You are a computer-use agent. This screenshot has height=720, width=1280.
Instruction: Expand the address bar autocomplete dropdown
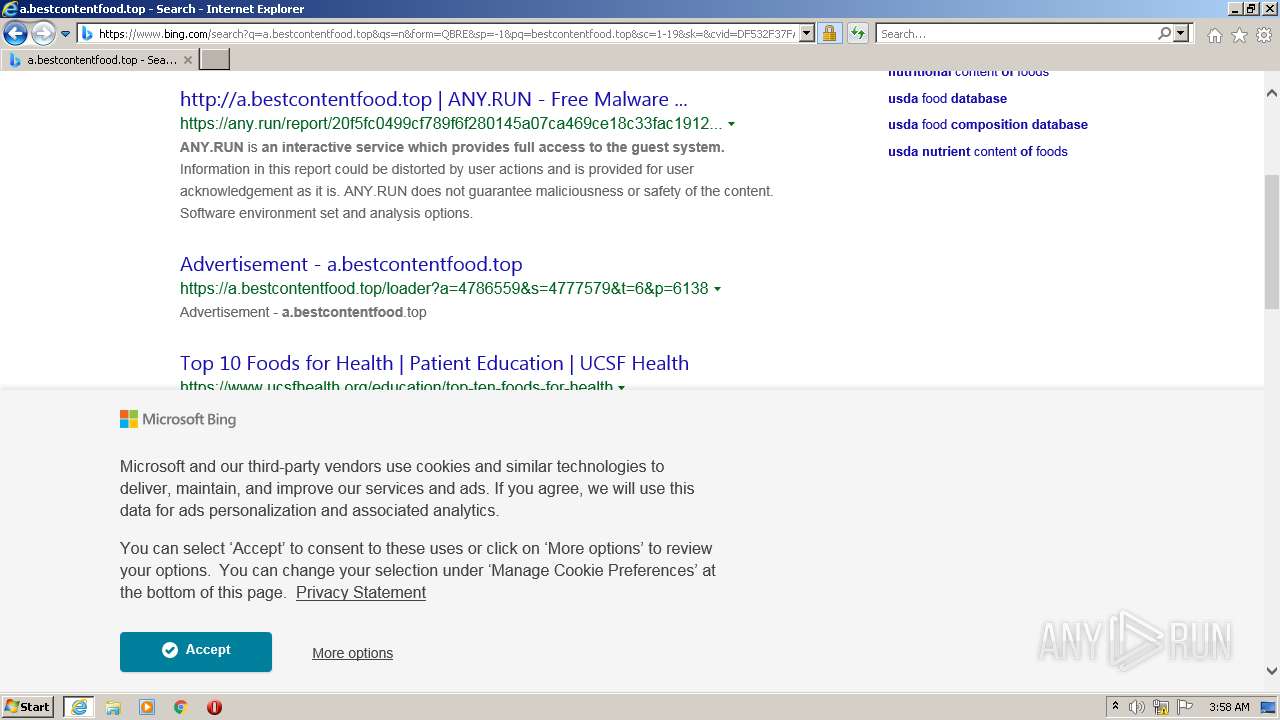click(x=807, y=34)
